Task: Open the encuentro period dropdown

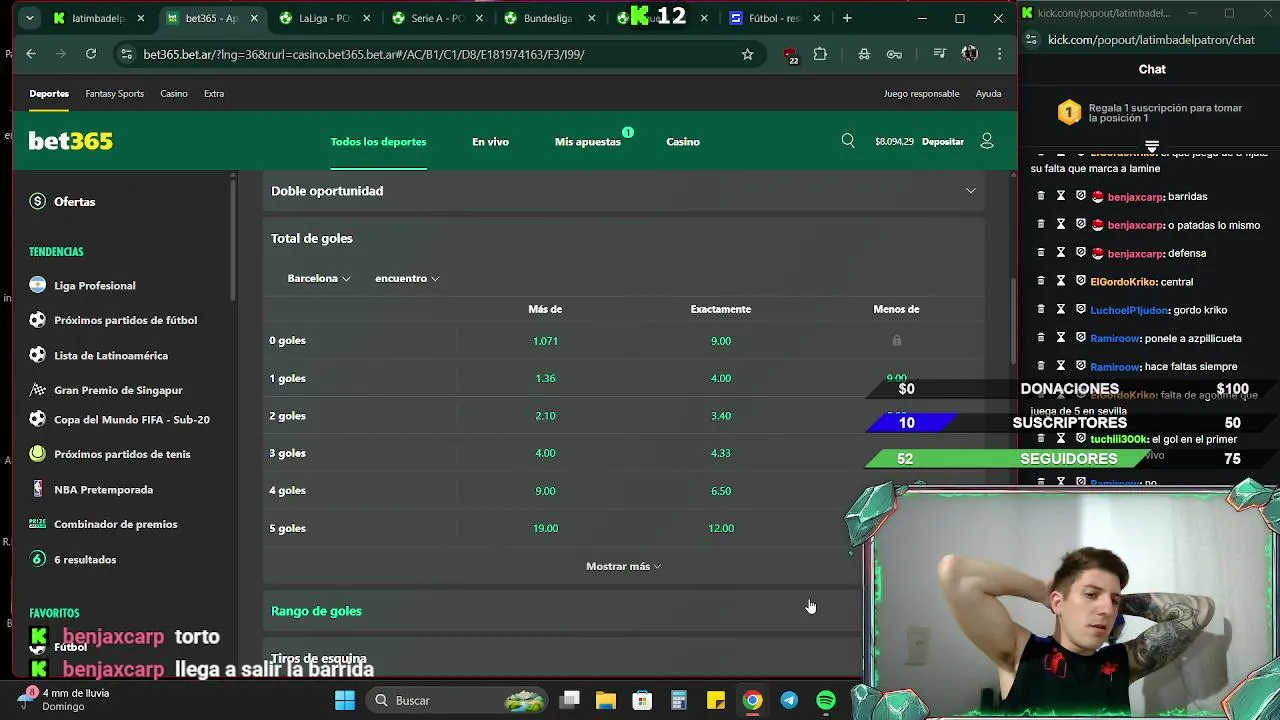Action: [407, 278]
